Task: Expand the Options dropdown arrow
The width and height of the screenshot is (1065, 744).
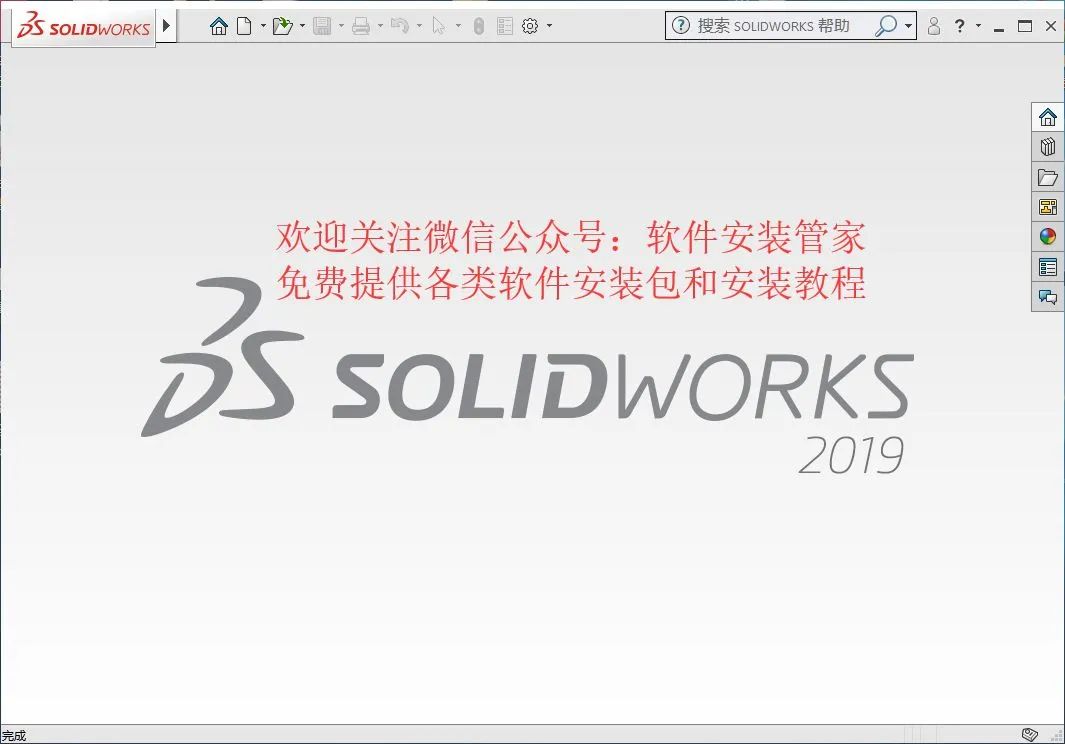Action: 549,26
